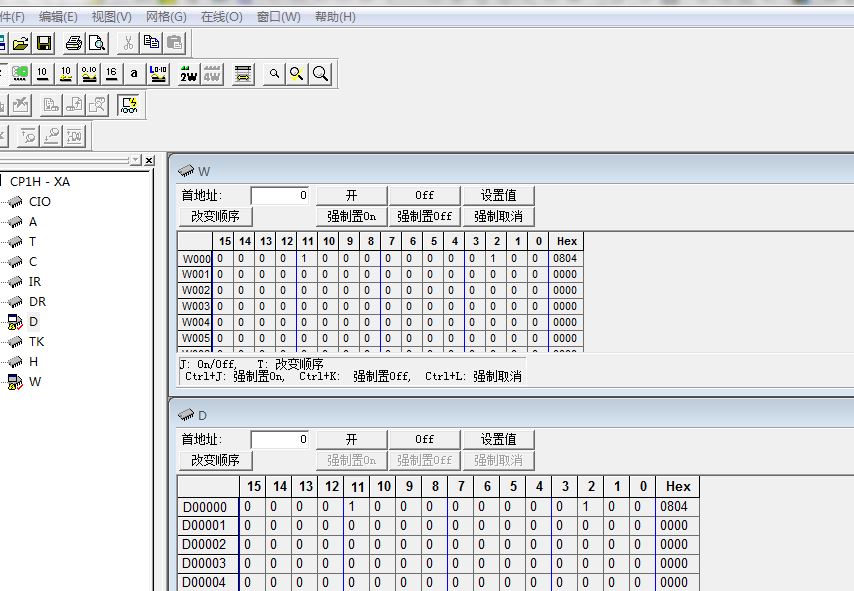This screenshot has width=854, height=591.
Task: Click 强制置On button in W window
Action: click(351, 216)
